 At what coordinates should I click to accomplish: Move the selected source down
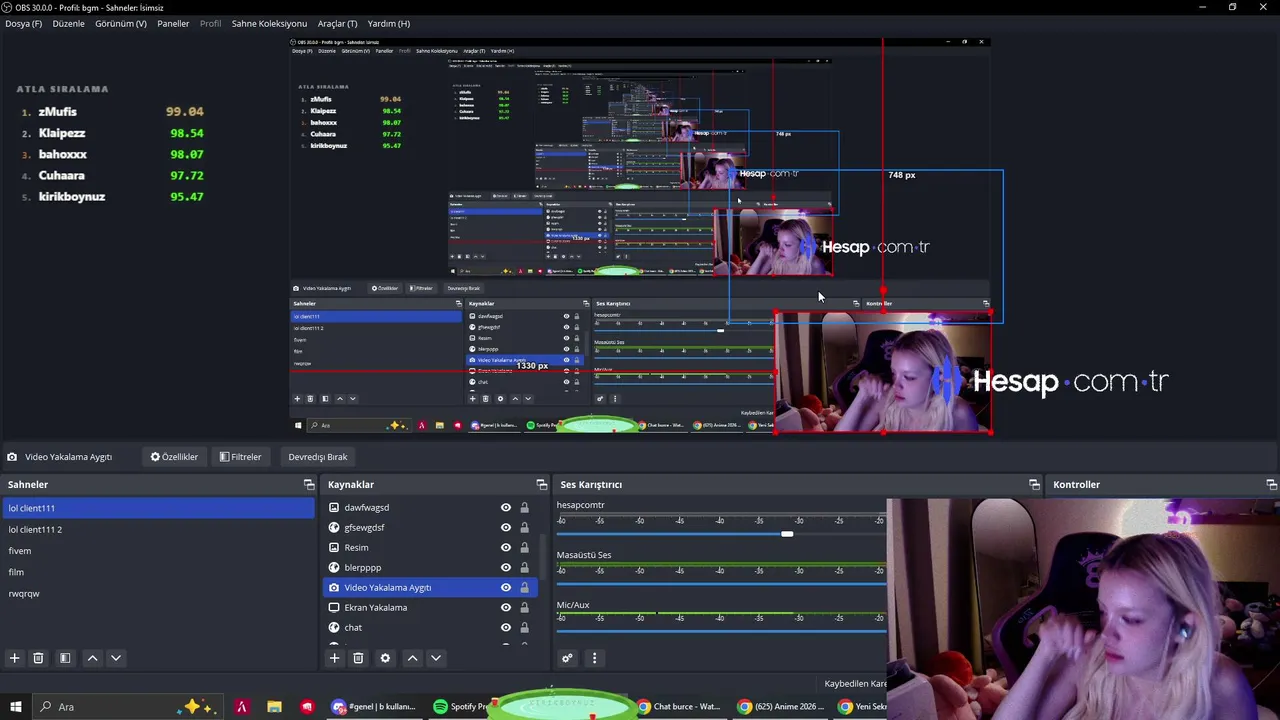tap(435, 658)
